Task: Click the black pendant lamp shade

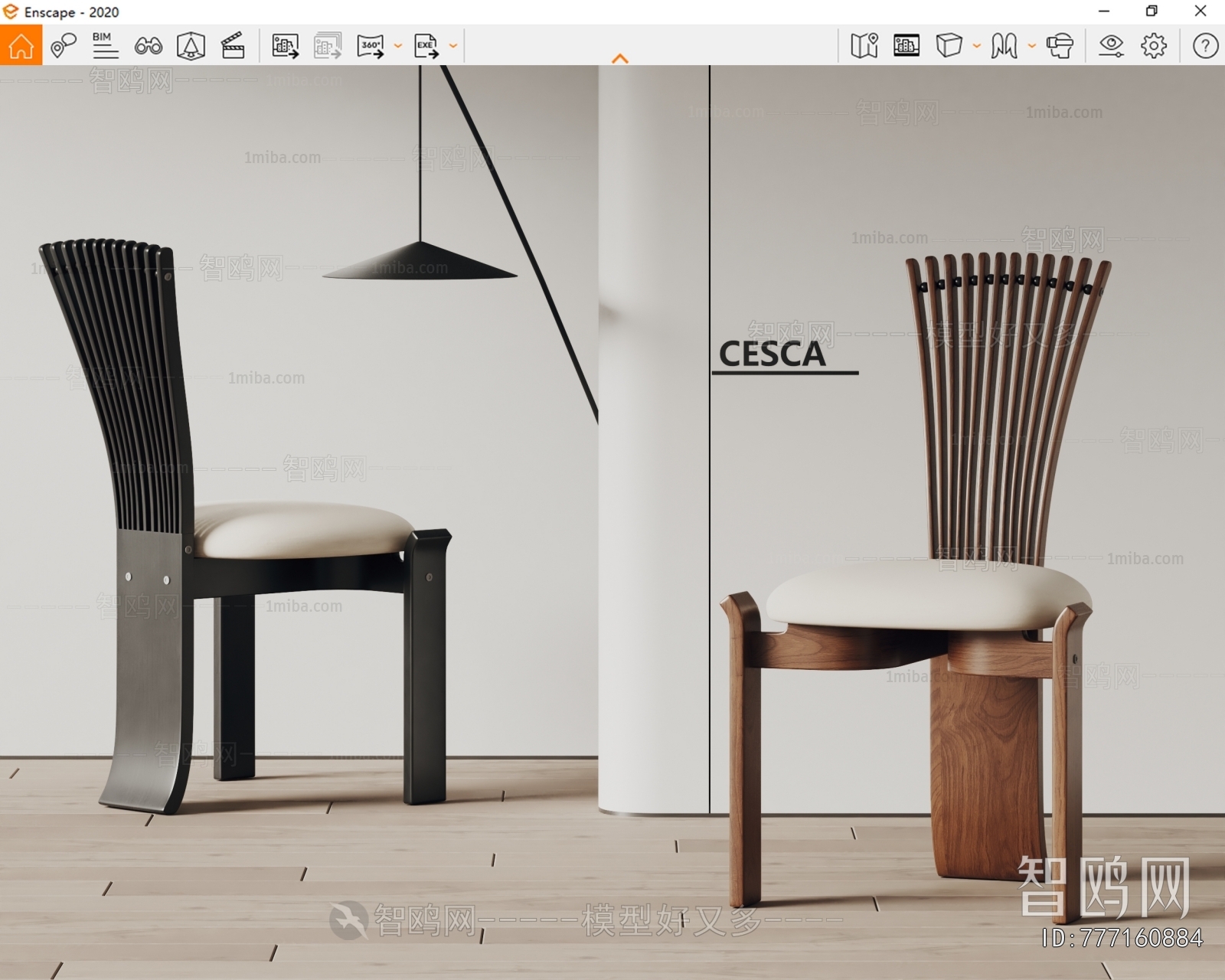Action: click(x=420, y=262)
